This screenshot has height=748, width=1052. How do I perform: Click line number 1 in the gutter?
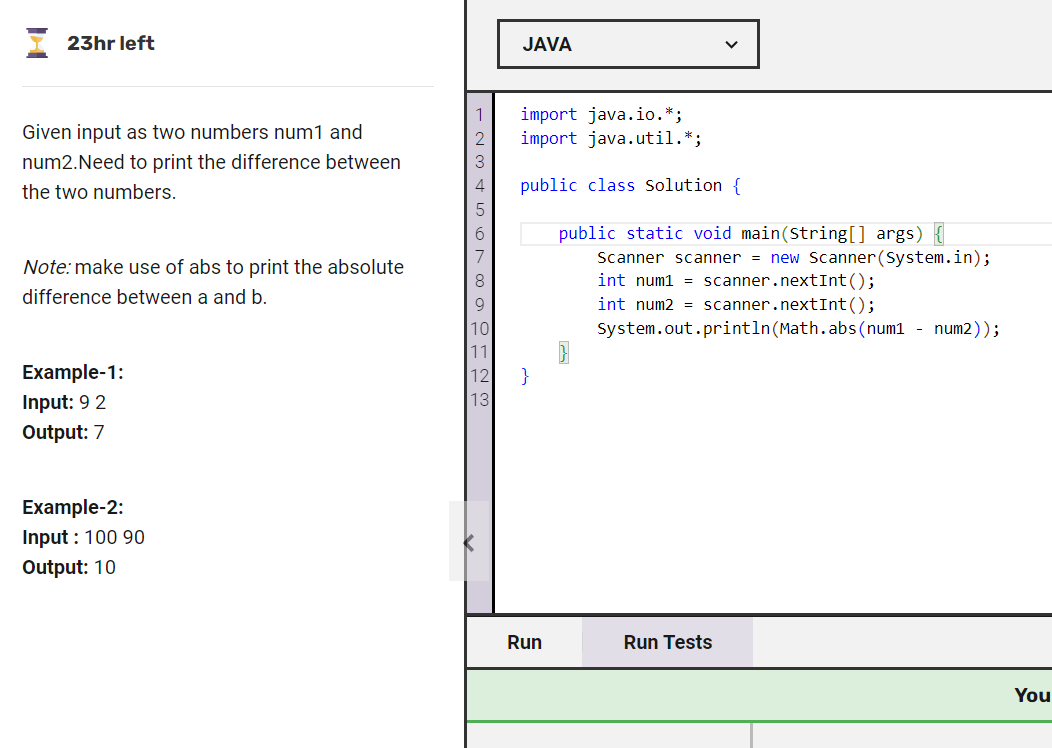click(479, 114)
